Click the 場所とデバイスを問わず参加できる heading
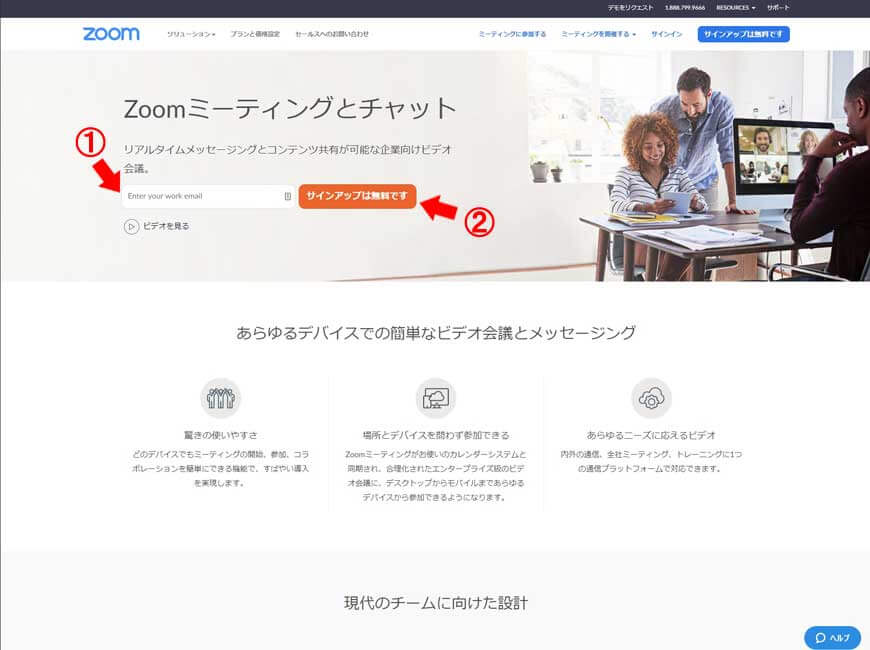Image resolution: width=870 pixels, height=650 pixels. pos(436,435)
